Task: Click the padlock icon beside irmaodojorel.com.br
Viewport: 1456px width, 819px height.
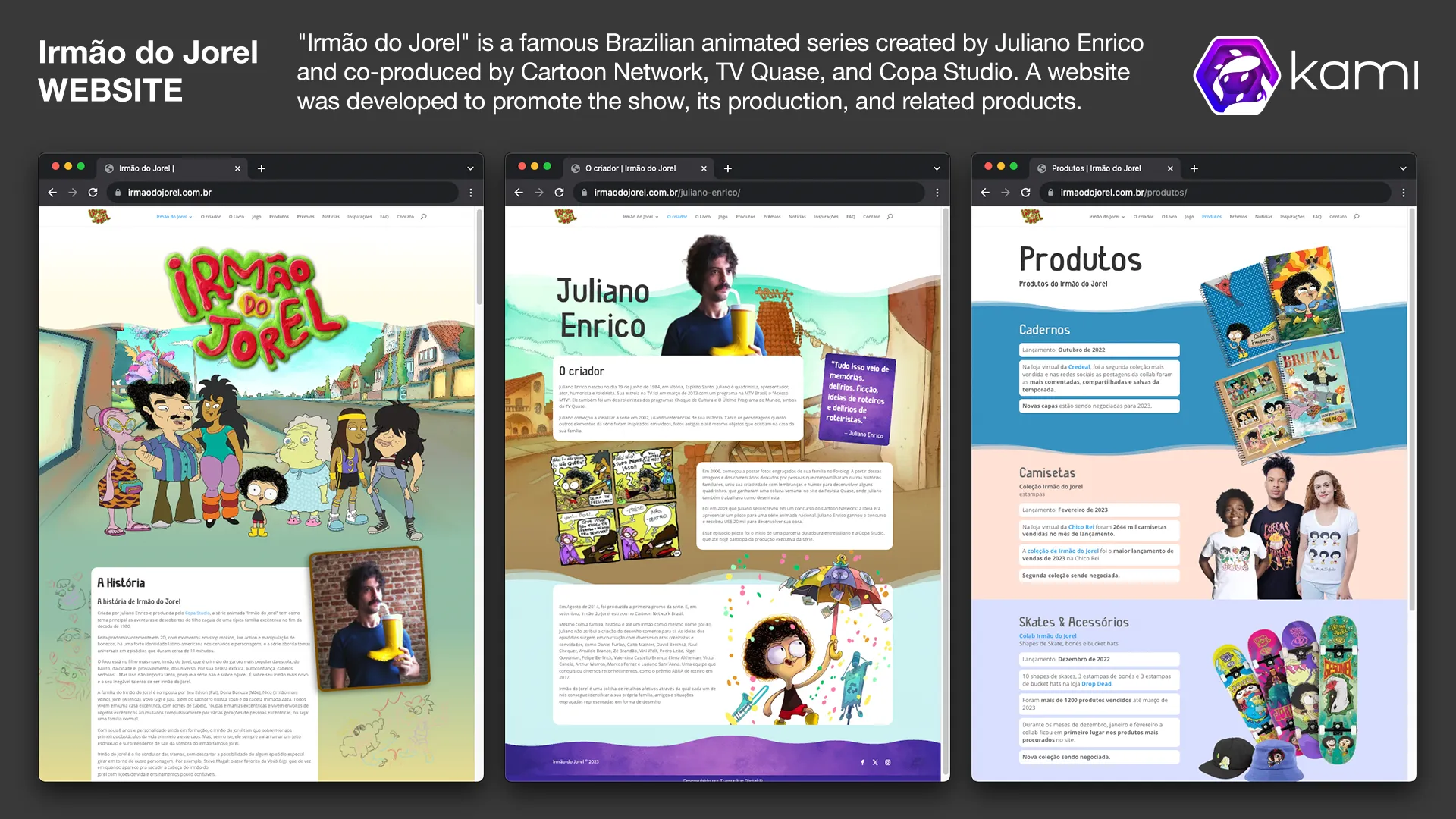Action: pyautogui.click(x=118, y=192)
